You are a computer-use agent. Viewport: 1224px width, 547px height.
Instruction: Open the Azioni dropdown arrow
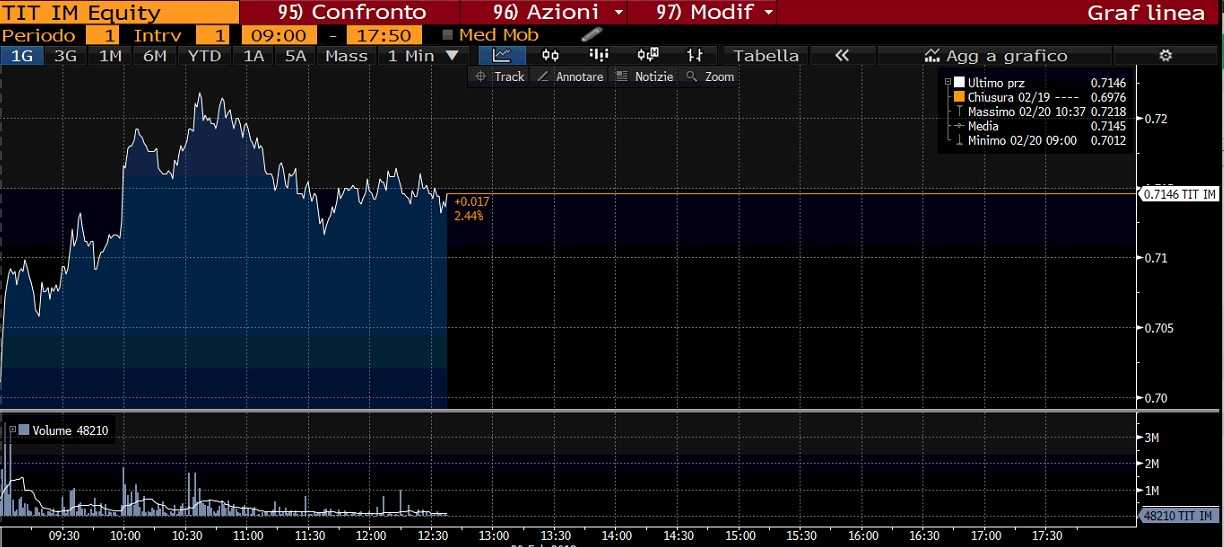point(619,13)
